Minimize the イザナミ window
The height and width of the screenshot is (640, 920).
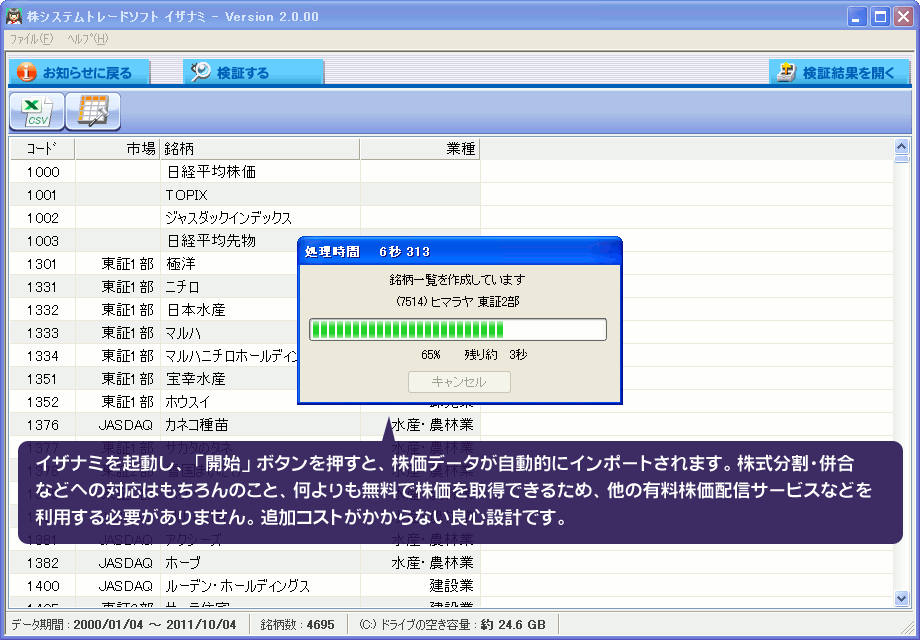[x=857, y=16]
